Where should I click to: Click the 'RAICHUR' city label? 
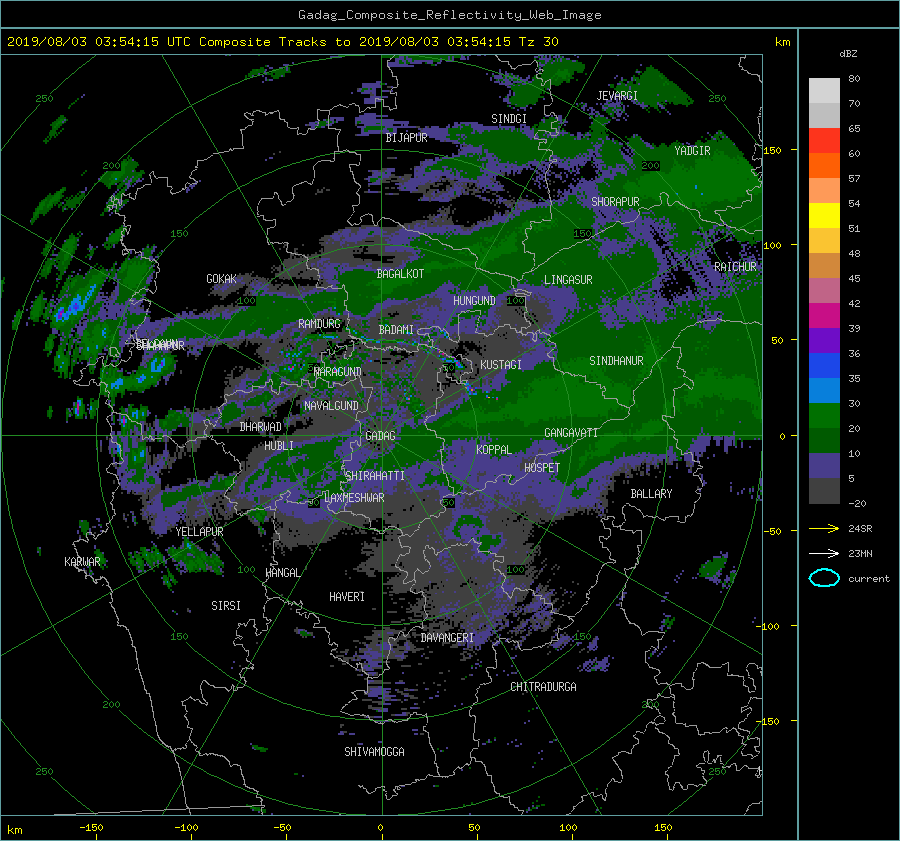(735, 267)
